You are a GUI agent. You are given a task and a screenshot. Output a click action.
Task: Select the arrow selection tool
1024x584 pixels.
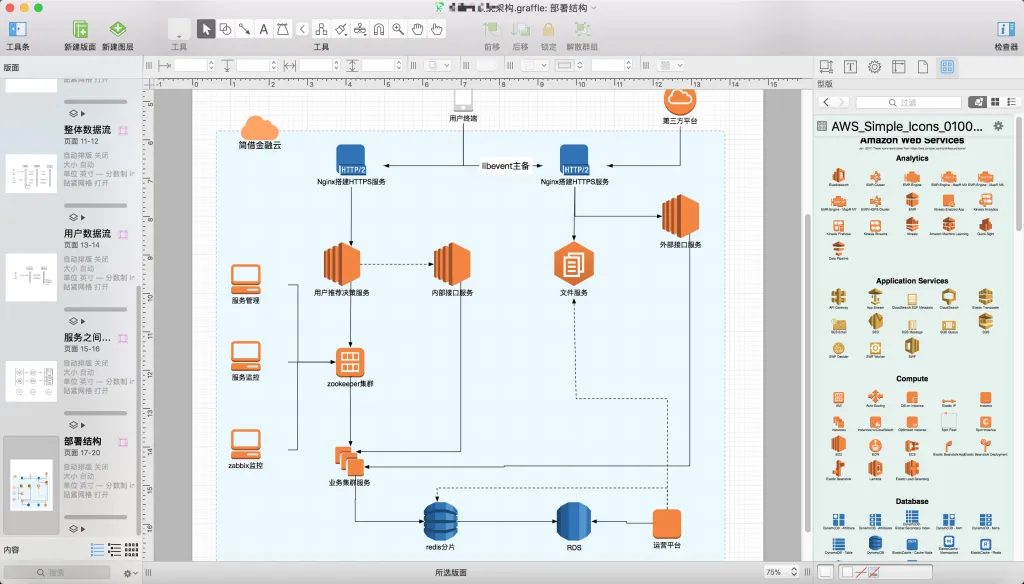[x=206, y=29]
